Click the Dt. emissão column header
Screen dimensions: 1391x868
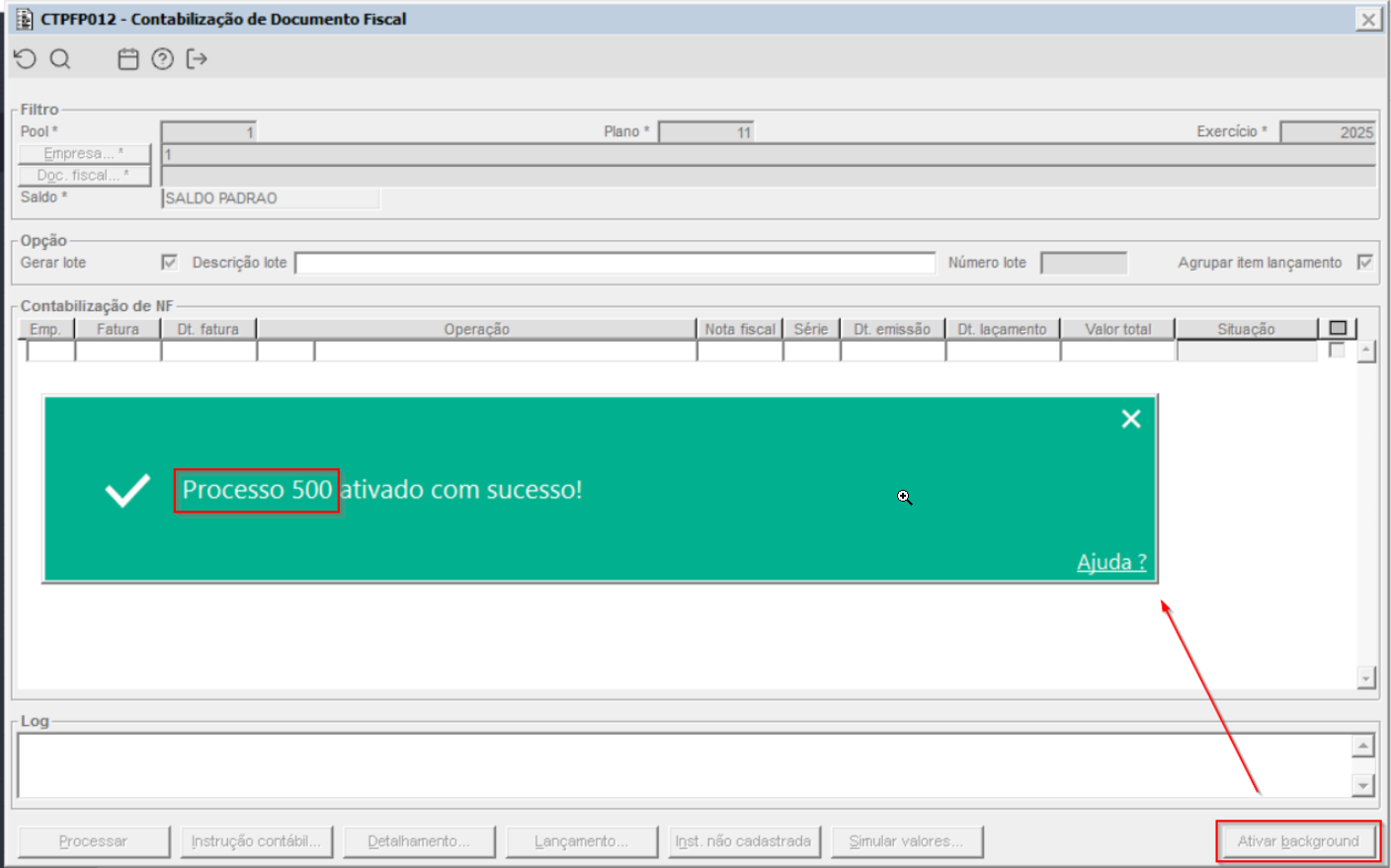pos(892,329)
